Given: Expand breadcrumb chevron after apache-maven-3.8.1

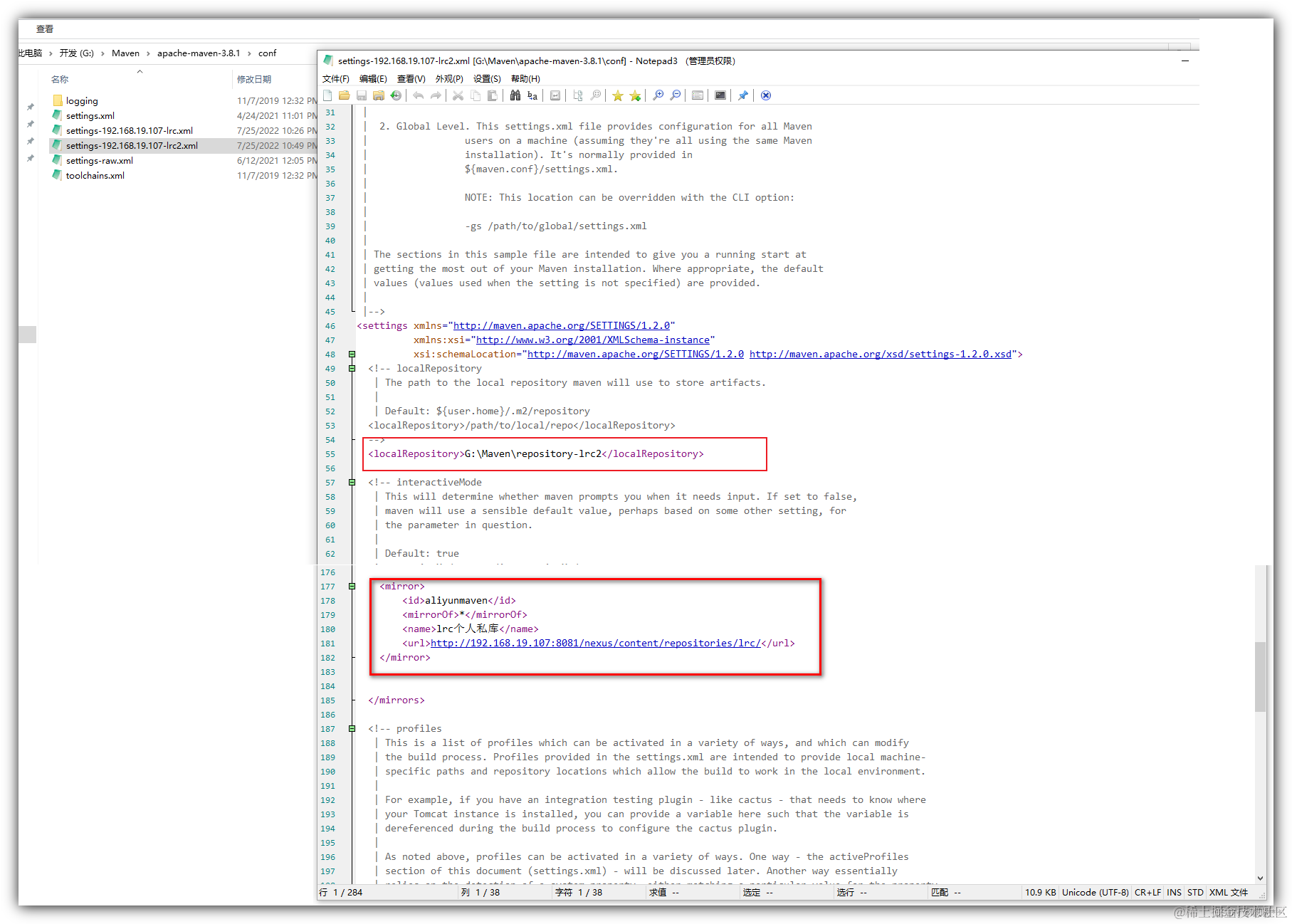Looking at the screenshot, I should point(249,53).
